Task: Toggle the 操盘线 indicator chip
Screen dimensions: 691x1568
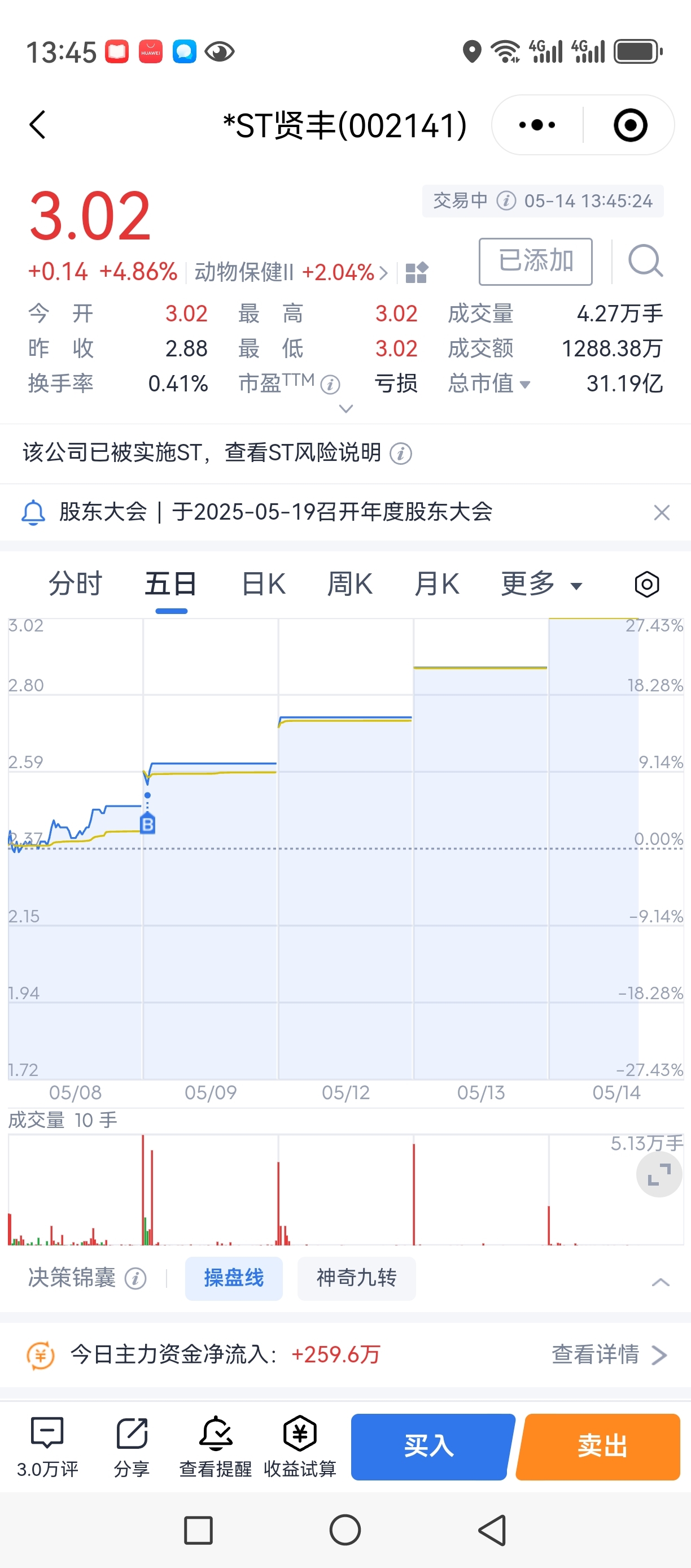Action: [x=234, y=1278]
